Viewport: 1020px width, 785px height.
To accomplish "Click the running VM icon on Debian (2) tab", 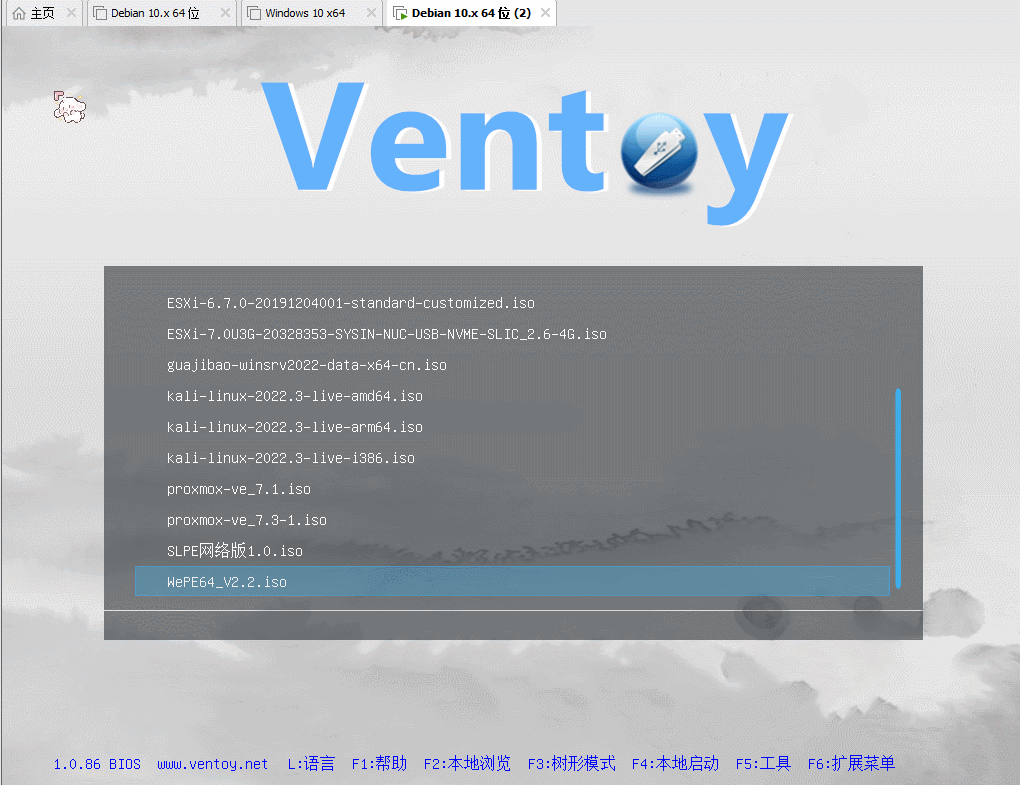I will (x=400, y=14).
